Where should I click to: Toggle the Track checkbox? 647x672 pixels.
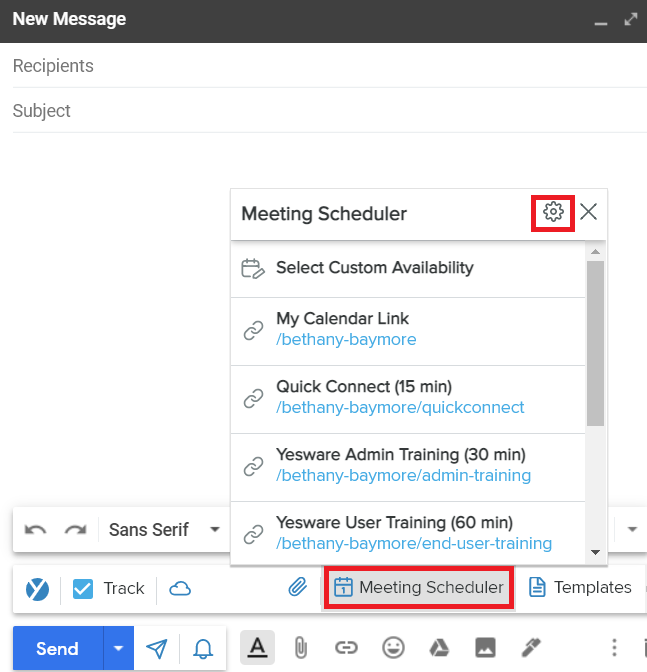tap(83, 589)
